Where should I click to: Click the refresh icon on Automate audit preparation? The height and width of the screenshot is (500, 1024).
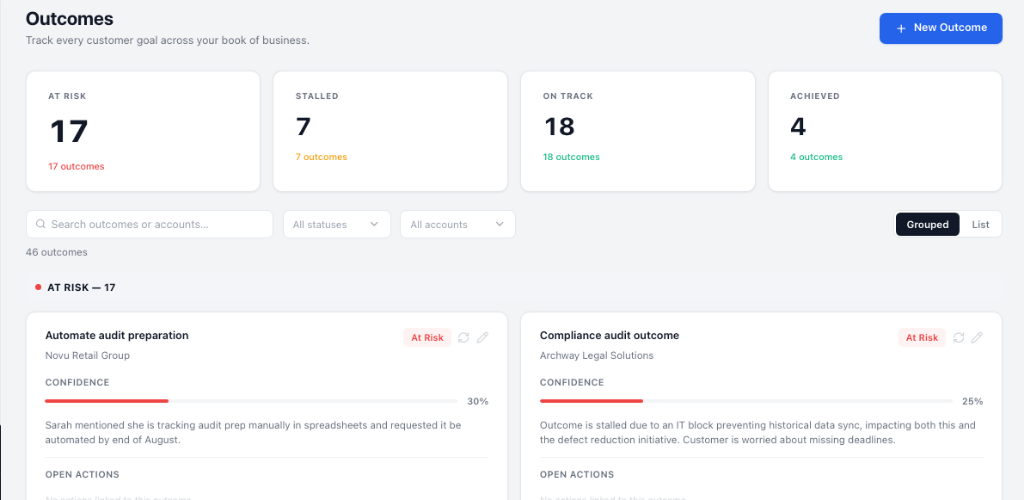click(464, 337)
